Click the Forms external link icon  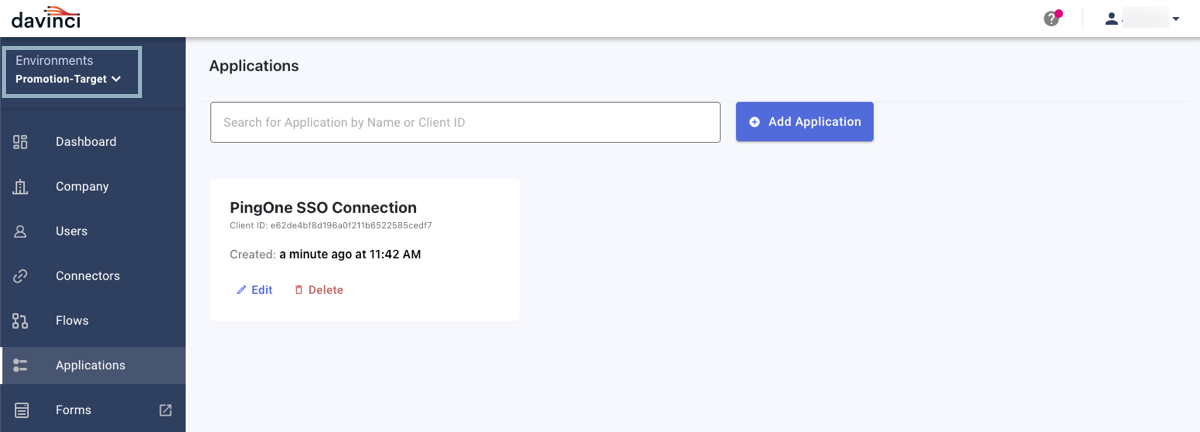coord(166,410)
